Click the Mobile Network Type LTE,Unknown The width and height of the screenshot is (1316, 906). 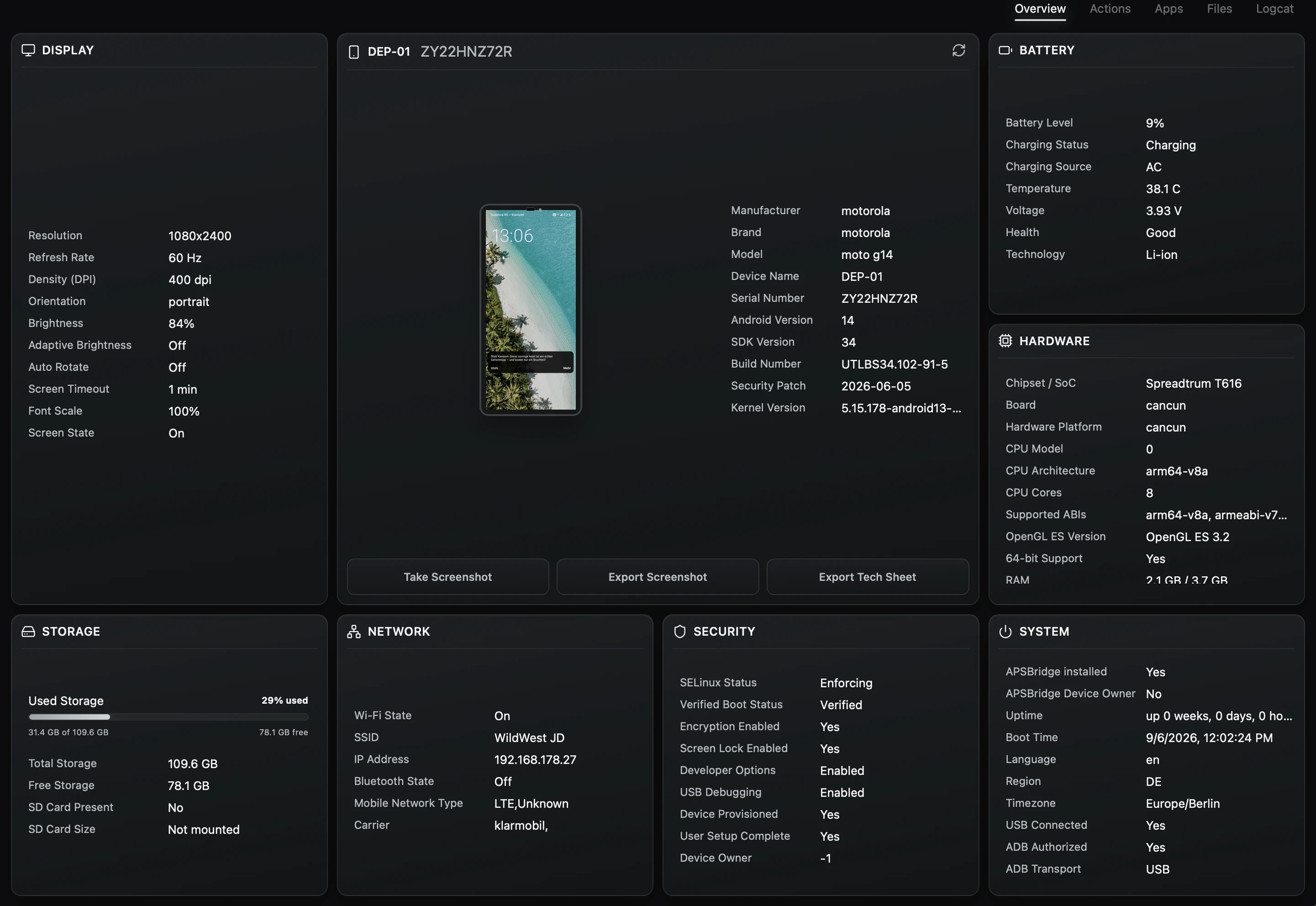(x=531, y=804)
